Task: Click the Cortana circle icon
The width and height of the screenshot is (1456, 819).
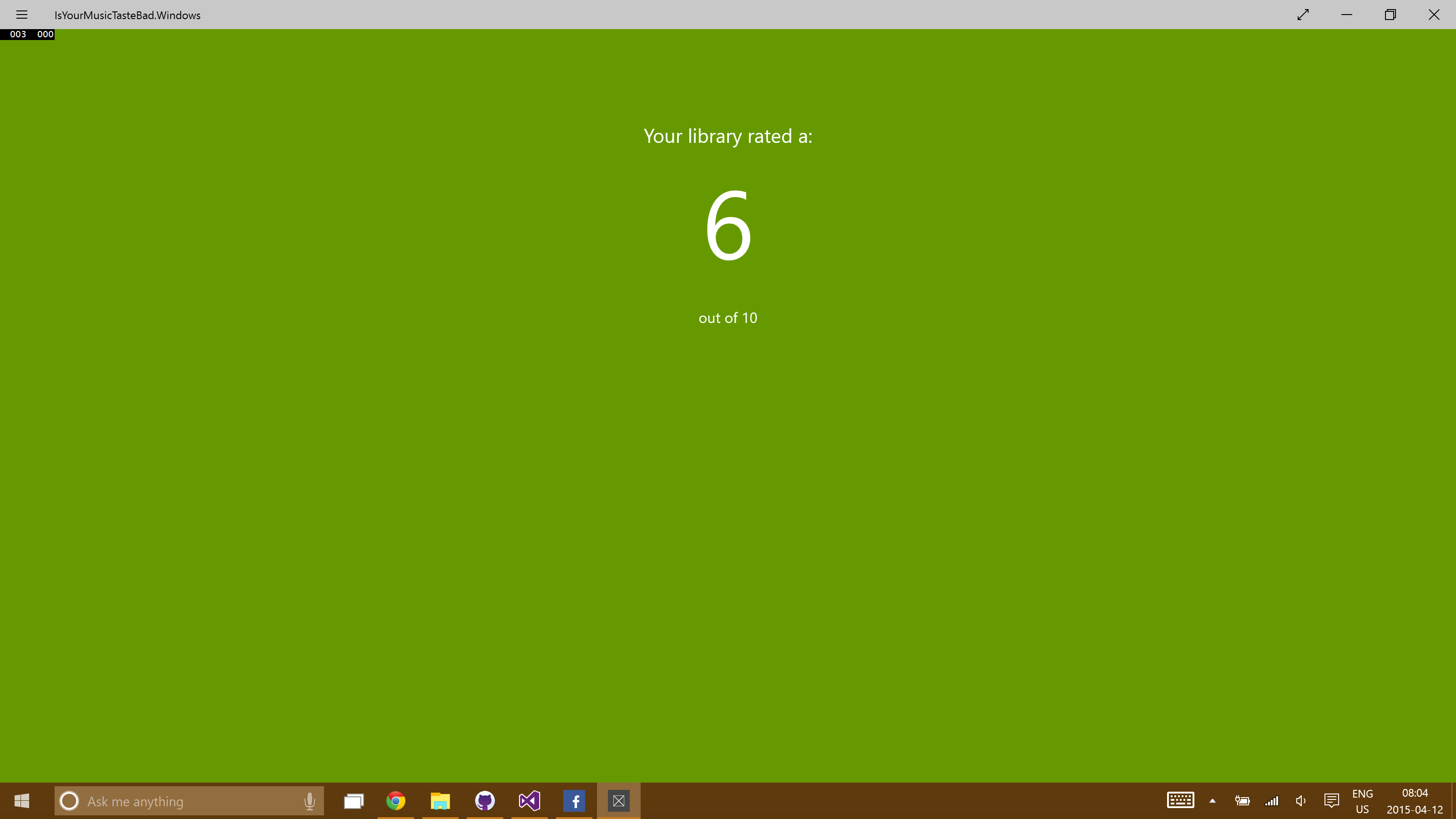Action: [70, 801]
